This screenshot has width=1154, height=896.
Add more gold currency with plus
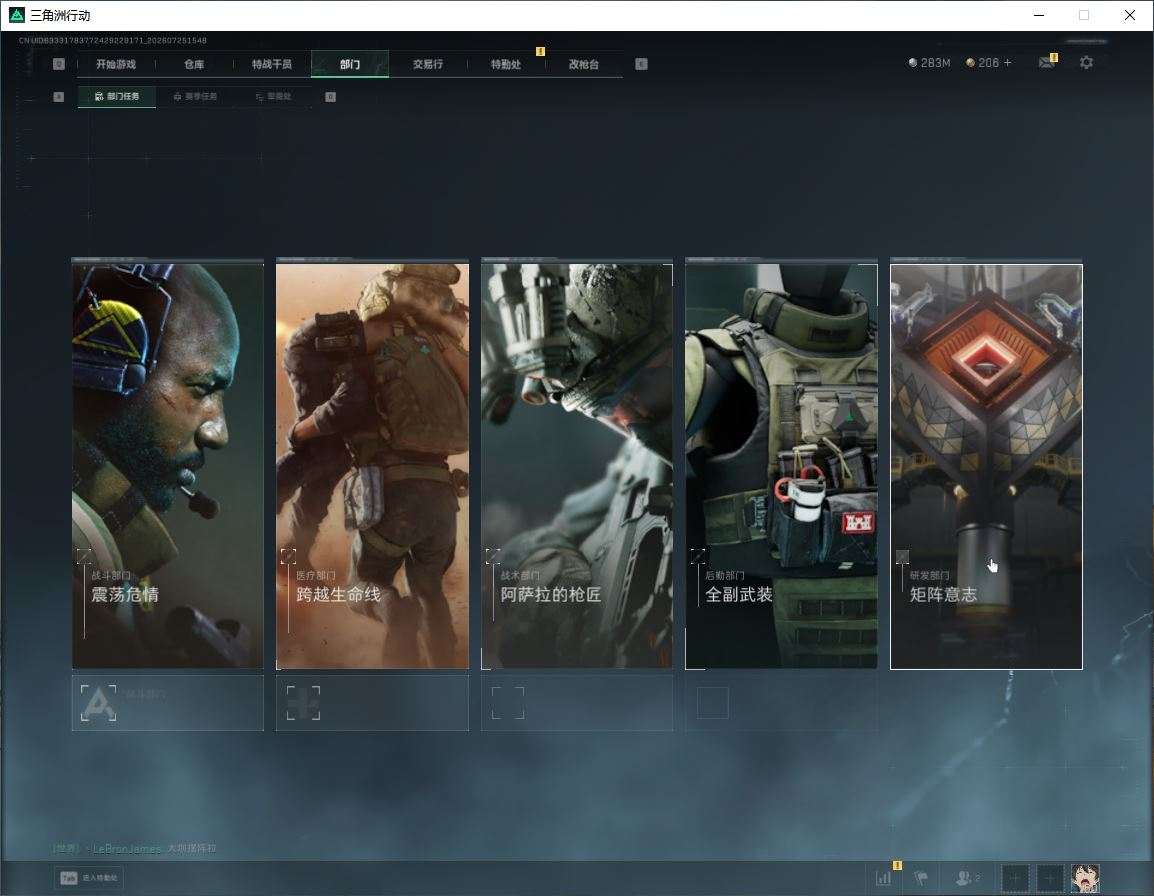tap(1008, 63)
